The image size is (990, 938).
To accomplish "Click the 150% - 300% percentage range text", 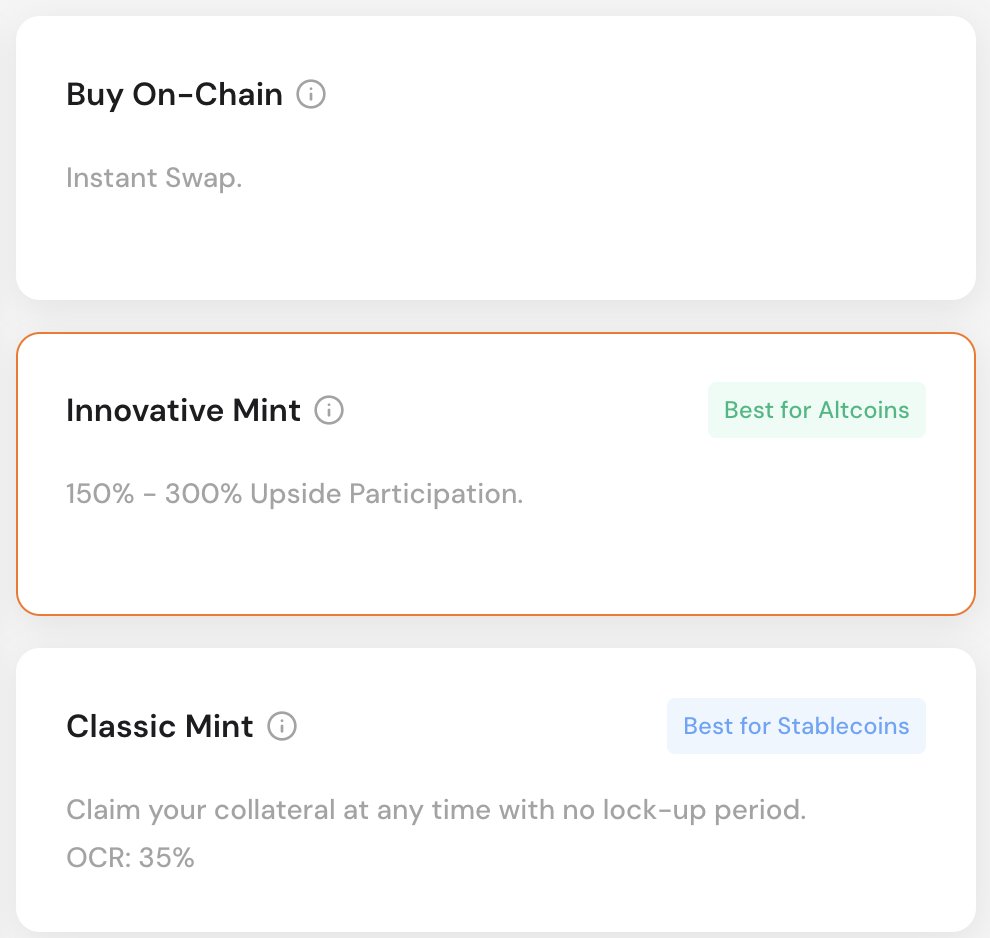I will point(154,494).
